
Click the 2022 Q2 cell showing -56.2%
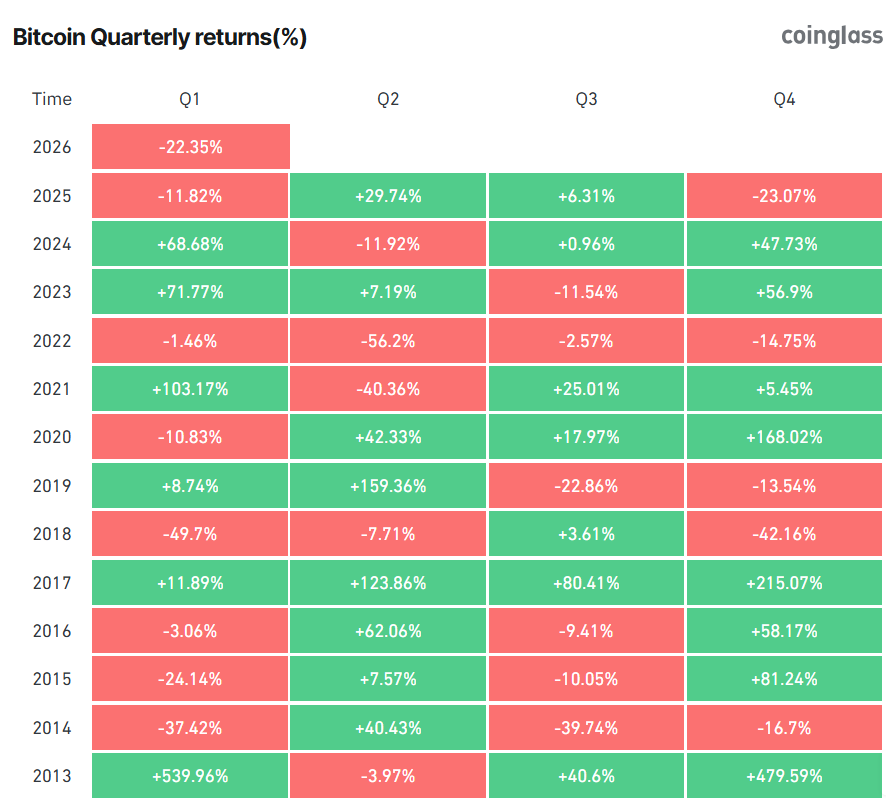click(x=388, y=341)
